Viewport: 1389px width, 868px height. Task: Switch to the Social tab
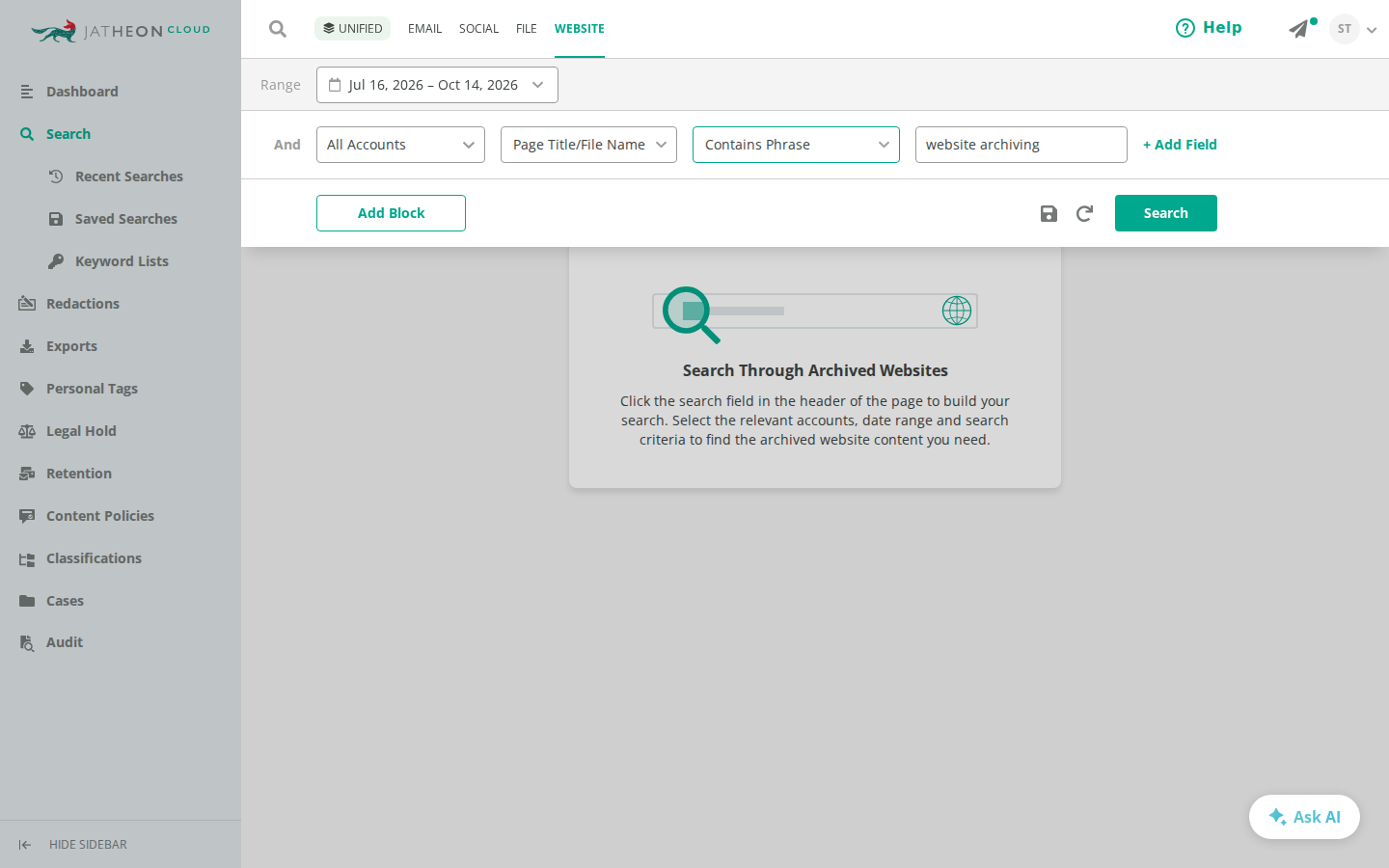point(478,29)
